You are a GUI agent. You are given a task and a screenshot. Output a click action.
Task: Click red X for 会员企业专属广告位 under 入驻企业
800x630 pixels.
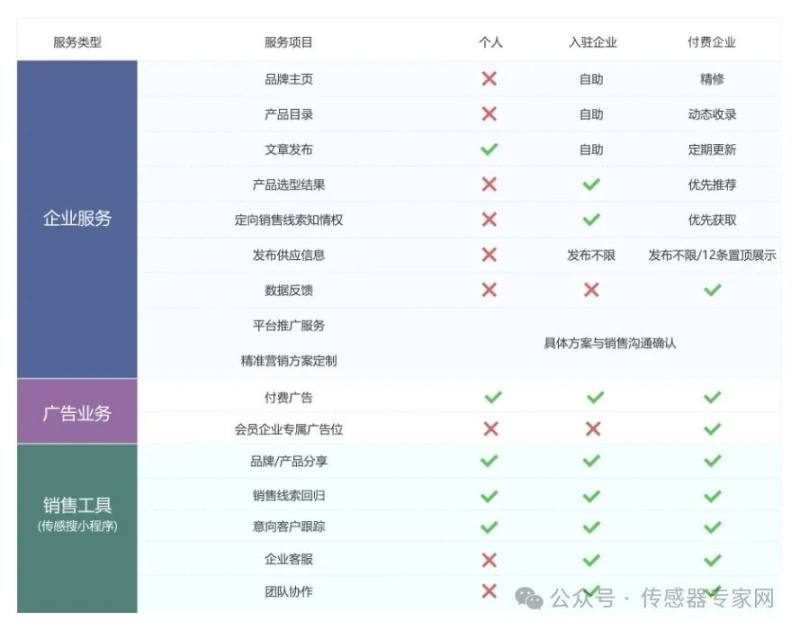pos(593,429)
